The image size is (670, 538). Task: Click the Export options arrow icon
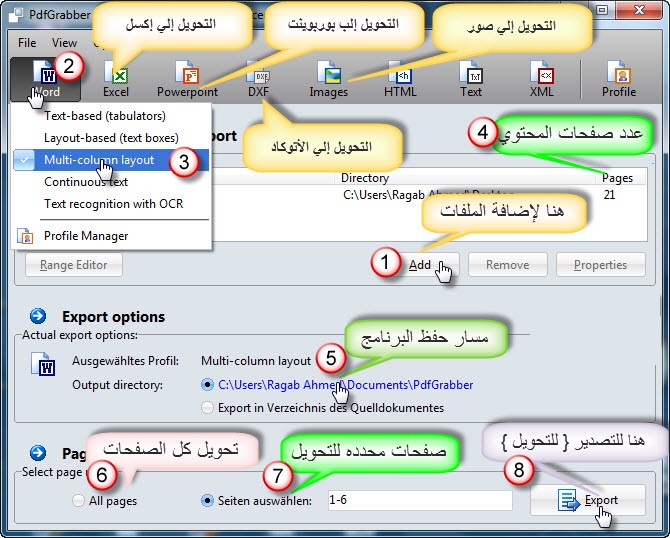(x=38, y=316)
